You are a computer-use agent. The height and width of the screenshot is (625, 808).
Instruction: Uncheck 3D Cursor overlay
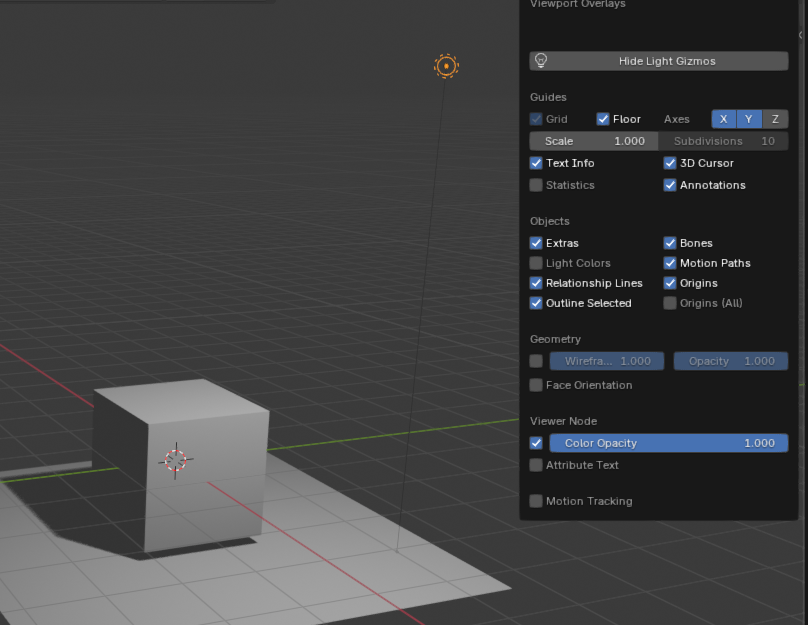coord(670,163)
